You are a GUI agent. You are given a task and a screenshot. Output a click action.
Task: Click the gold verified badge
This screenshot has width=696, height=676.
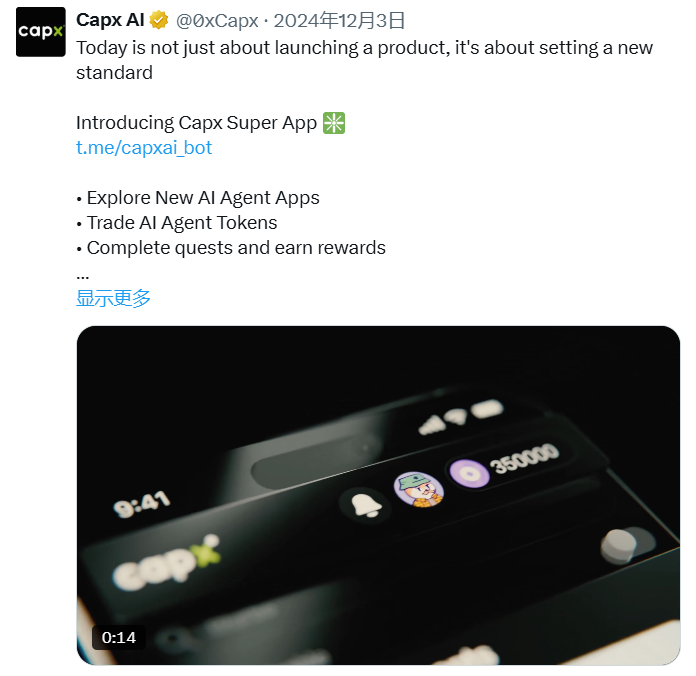(159, 21)
